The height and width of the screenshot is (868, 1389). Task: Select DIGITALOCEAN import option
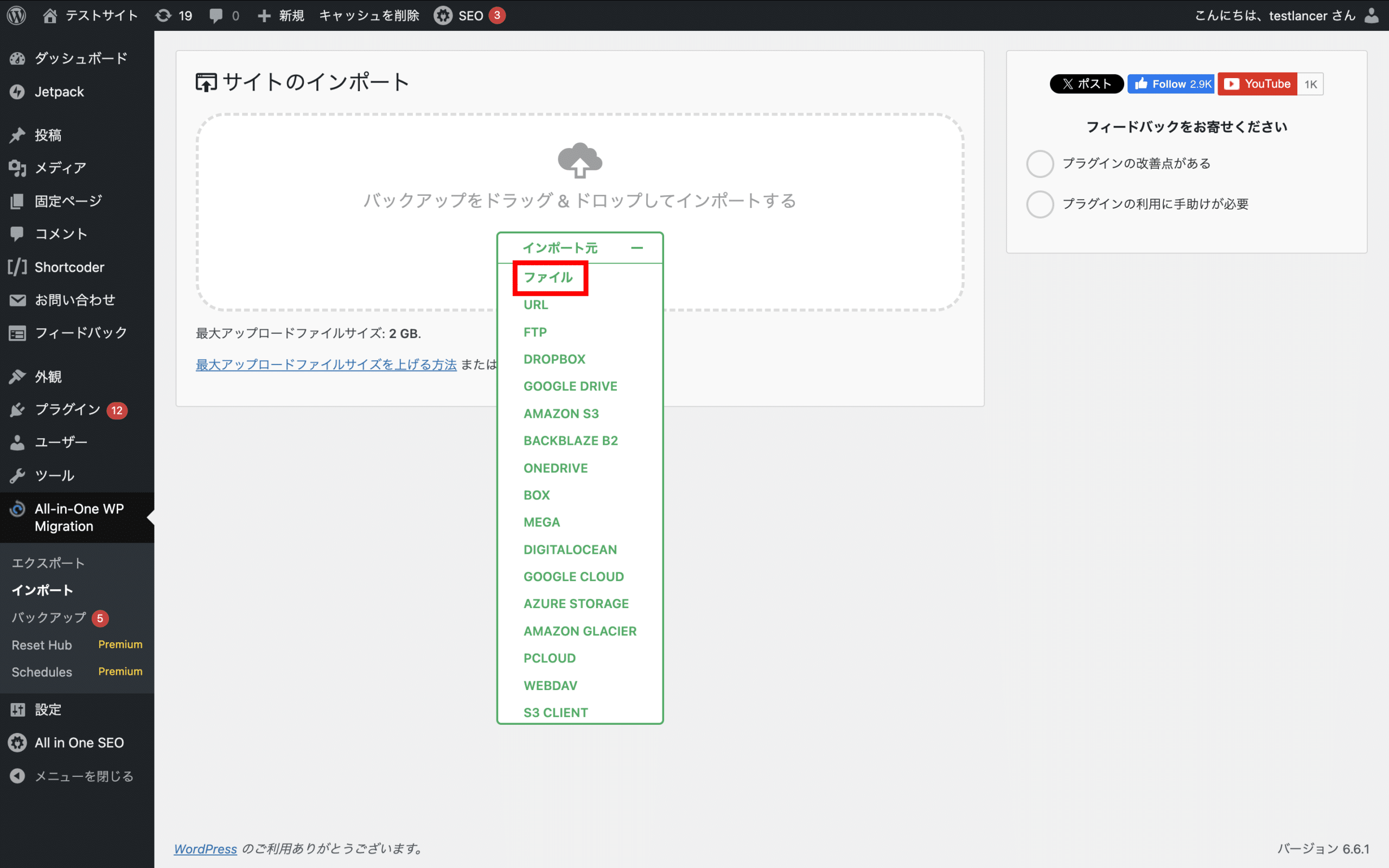[x=570, y=550]
